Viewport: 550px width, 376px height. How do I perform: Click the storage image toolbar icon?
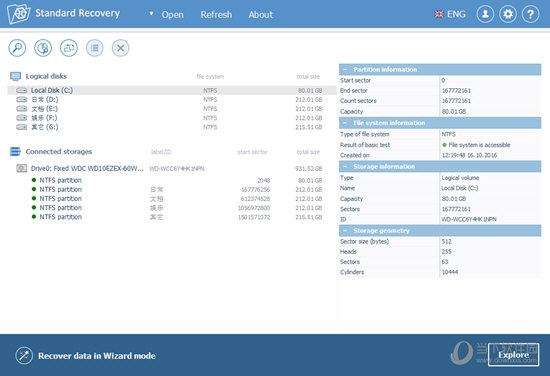(x=69, y=48)
